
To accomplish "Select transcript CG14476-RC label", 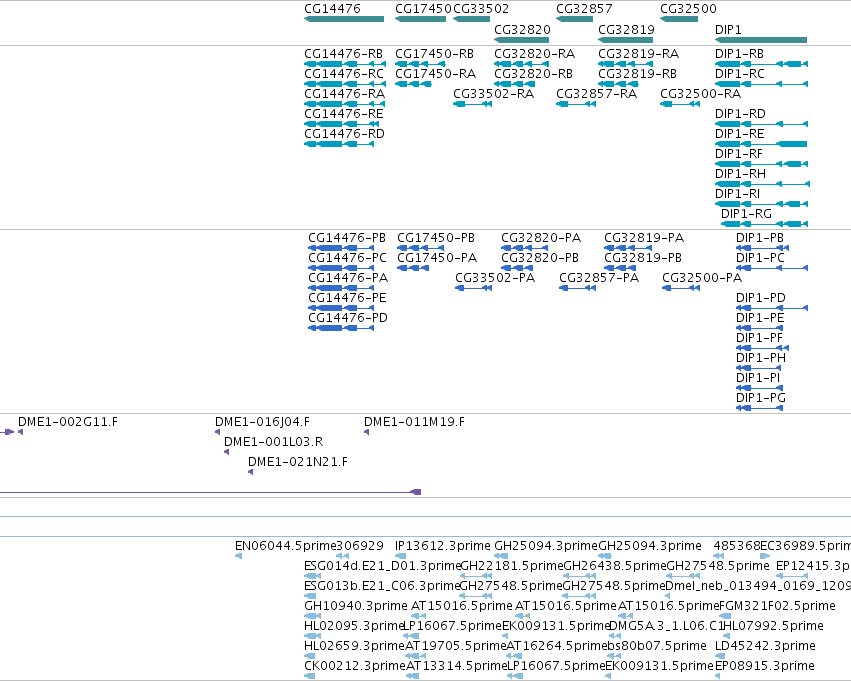I will [x=344, y=74].
